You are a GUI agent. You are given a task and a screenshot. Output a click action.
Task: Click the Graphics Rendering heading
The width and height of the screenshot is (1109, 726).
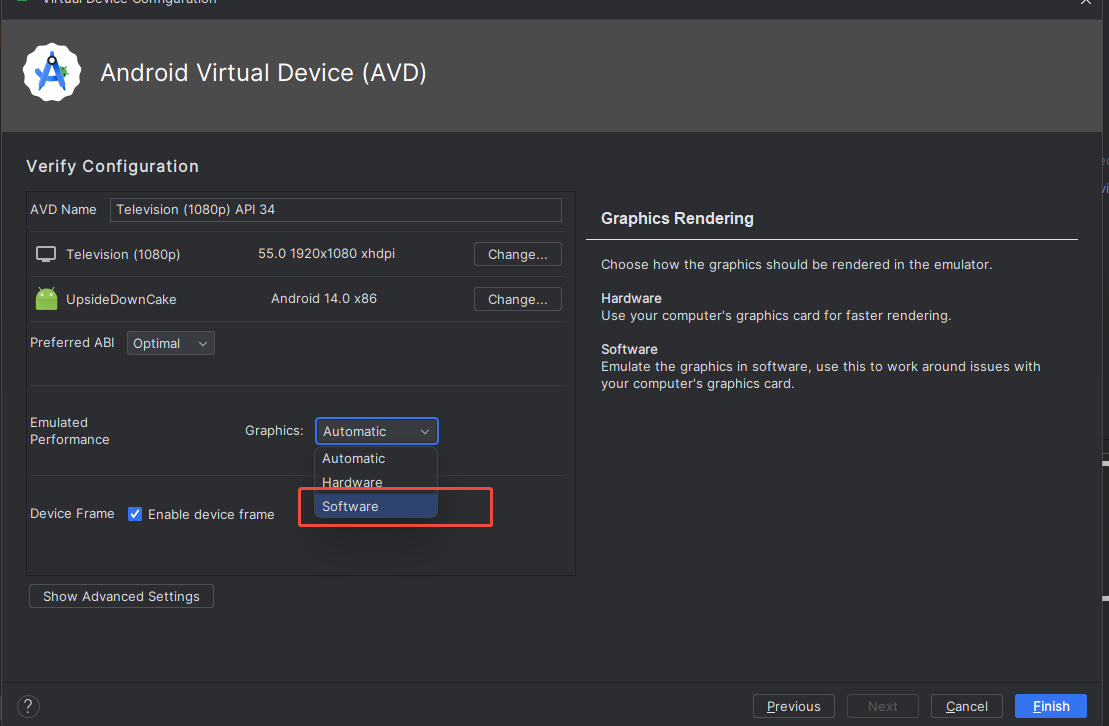pos(677,219)
